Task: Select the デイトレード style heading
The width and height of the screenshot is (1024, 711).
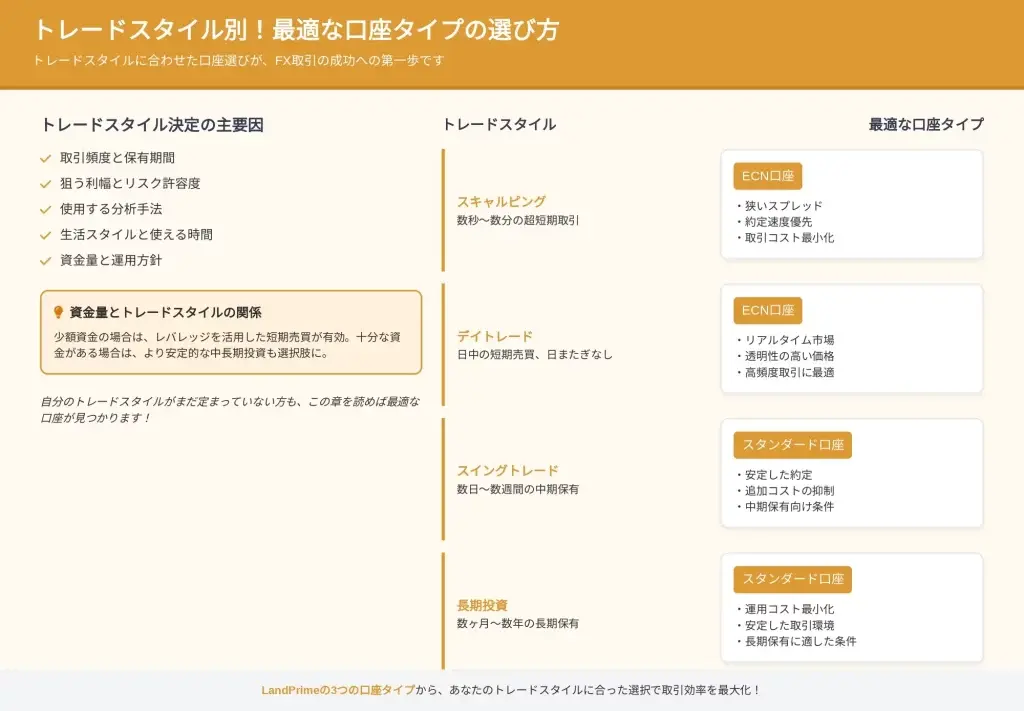Action: click(x=495, y=336)
